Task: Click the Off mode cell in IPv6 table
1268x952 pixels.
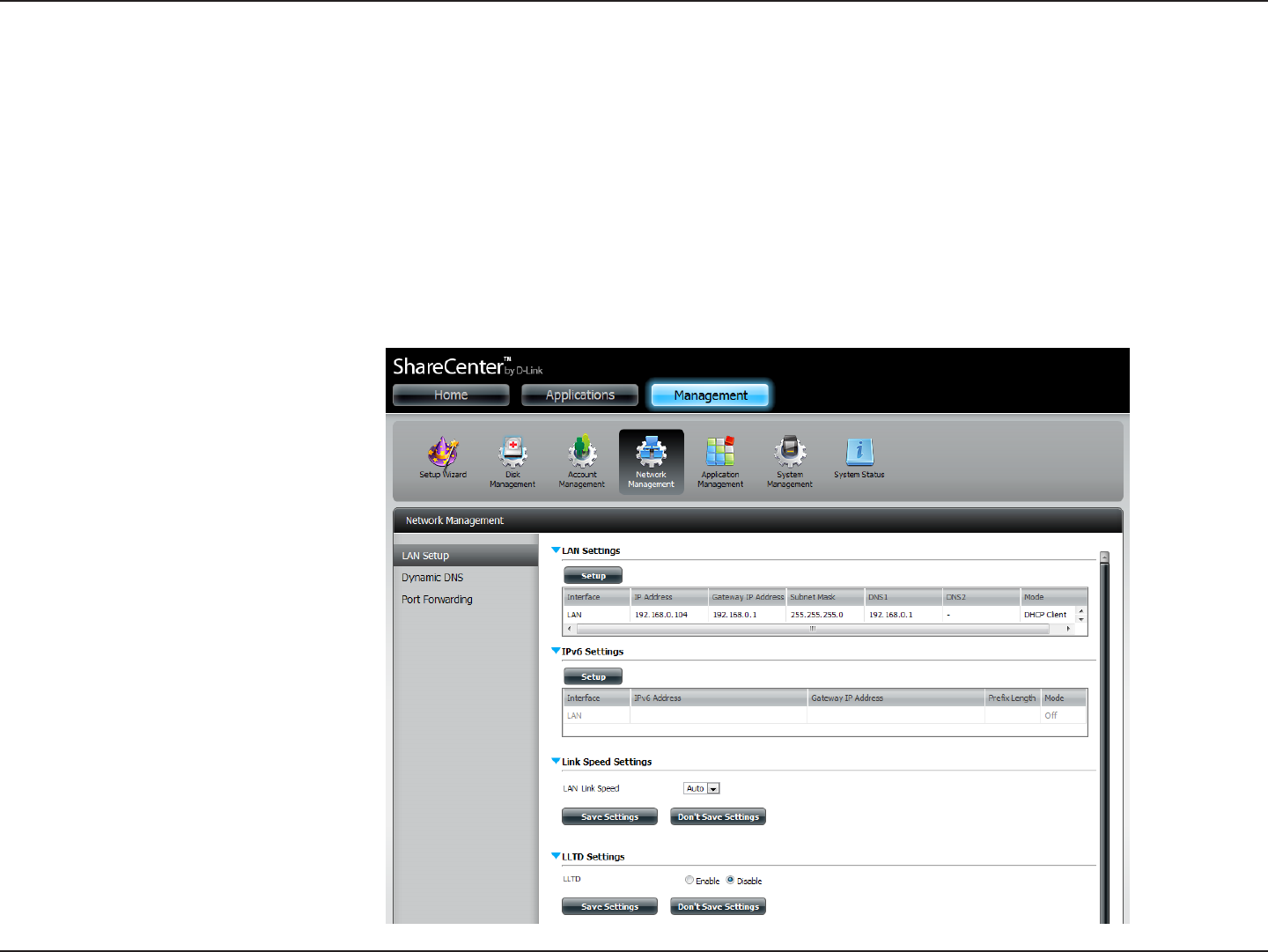Action: pos(1064,716)
